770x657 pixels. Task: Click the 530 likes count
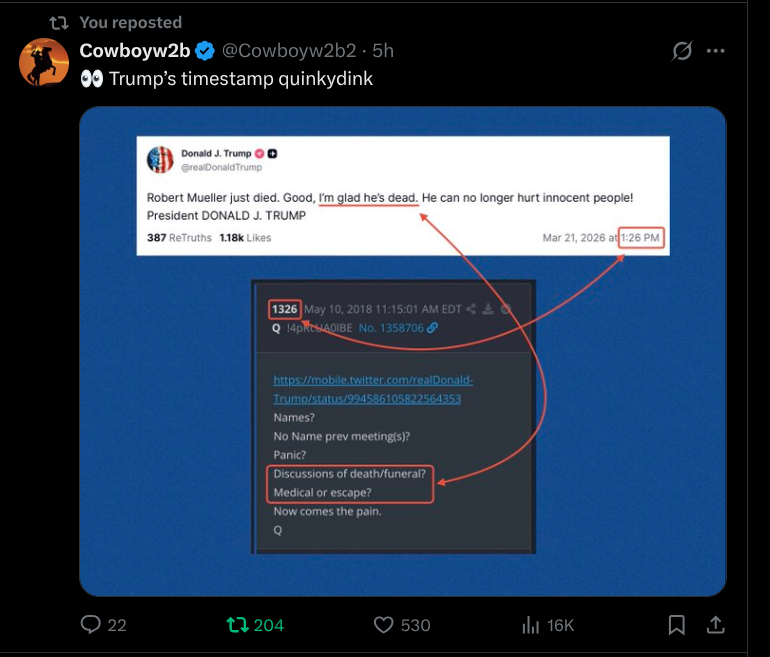click(415, 625)
